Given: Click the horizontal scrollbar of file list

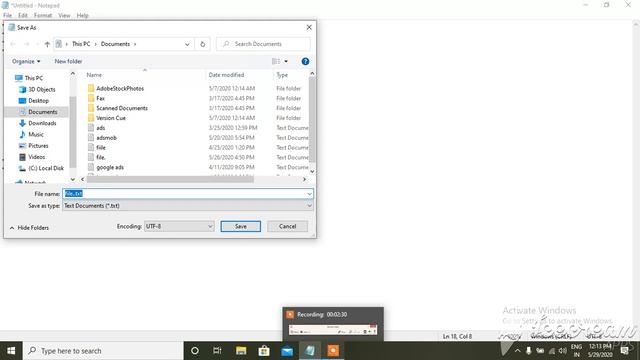Looking at the screenshot, I should click(170, 179).
